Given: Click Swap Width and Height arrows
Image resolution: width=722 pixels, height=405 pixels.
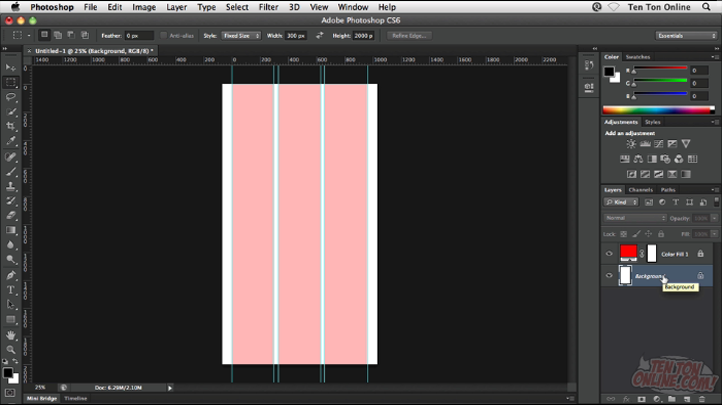Looking at the screenshot, I should (320, 35).
